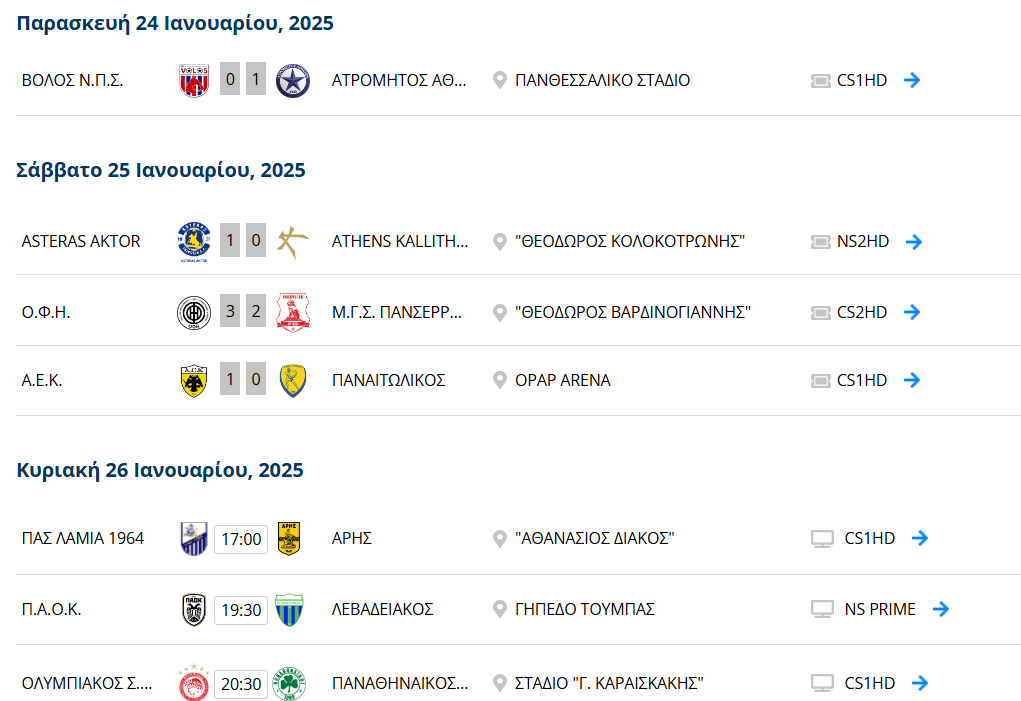Click the Atromitos star crest logo
Screen dimensions: 1021x701
(x=292, y=81)
